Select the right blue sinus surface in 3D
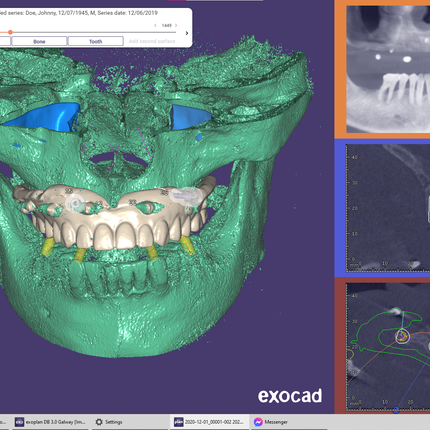430x430 pixels. coord(190,117)
